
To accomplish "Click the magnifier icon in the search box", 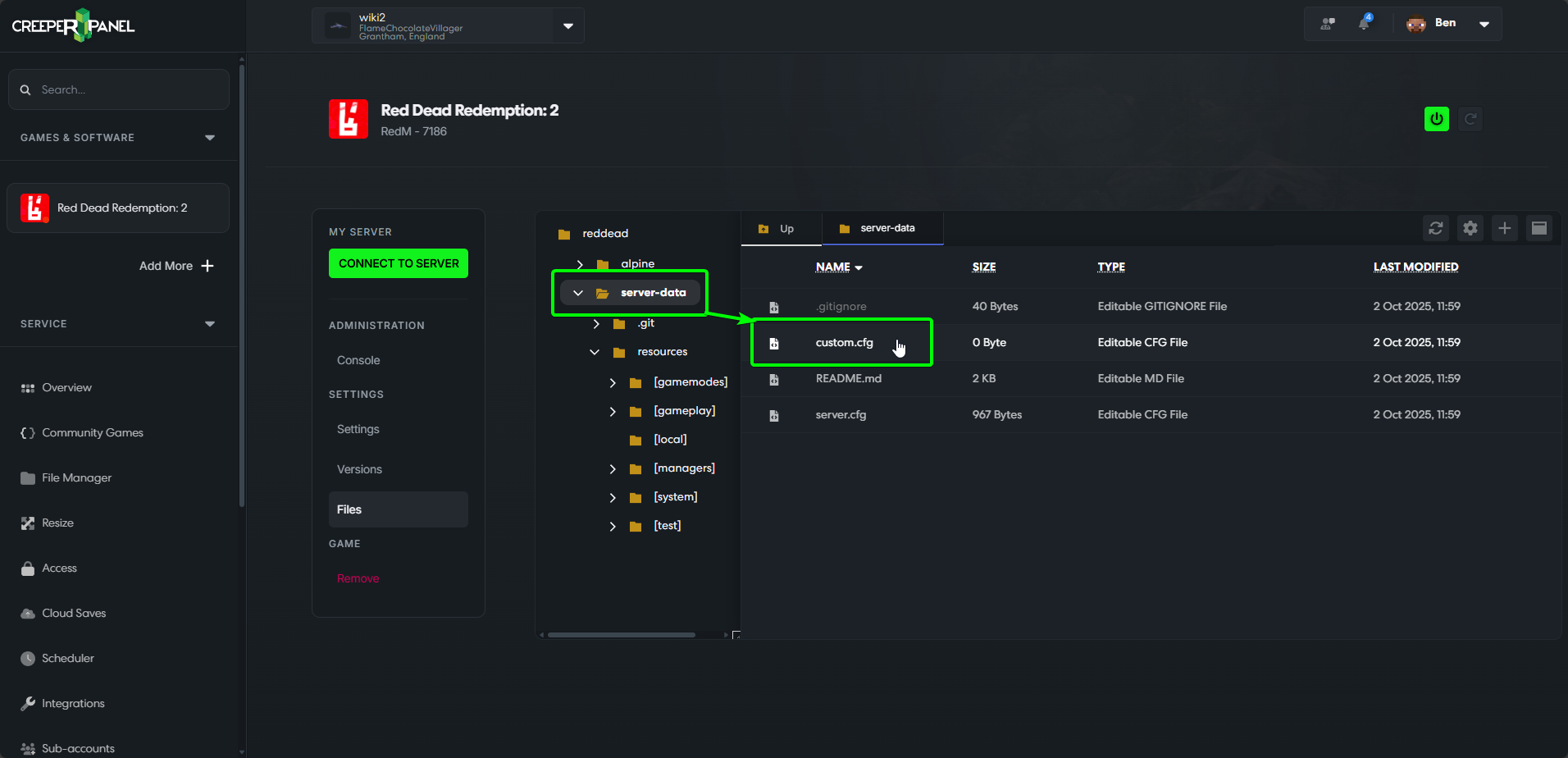I will [x=25, y=89].
